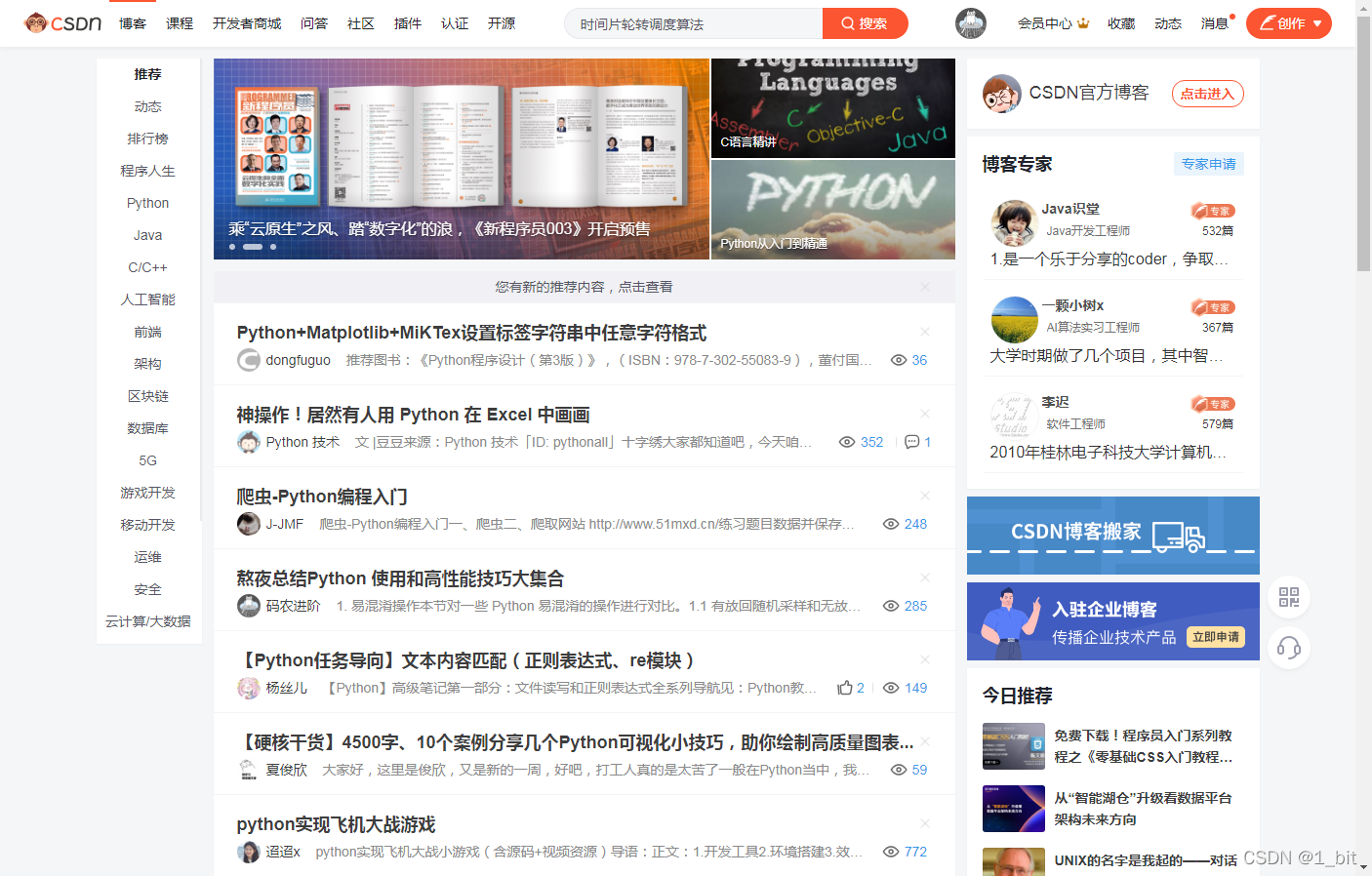Open the 课程 nav item

tap(180, 23)
